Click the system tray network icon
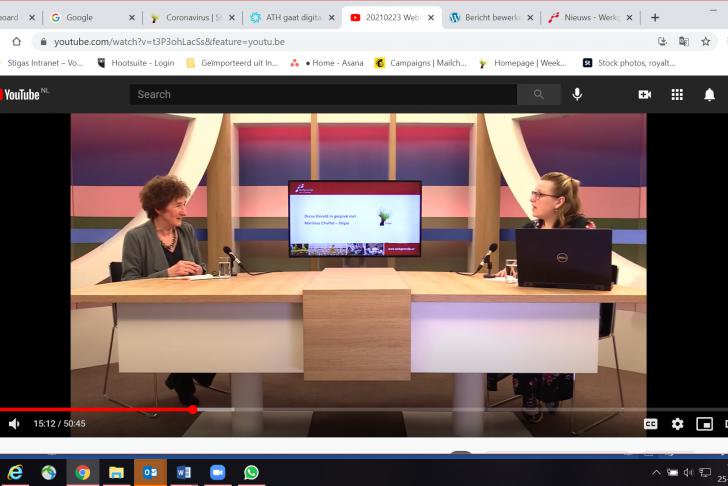 (x=705, y=473)
